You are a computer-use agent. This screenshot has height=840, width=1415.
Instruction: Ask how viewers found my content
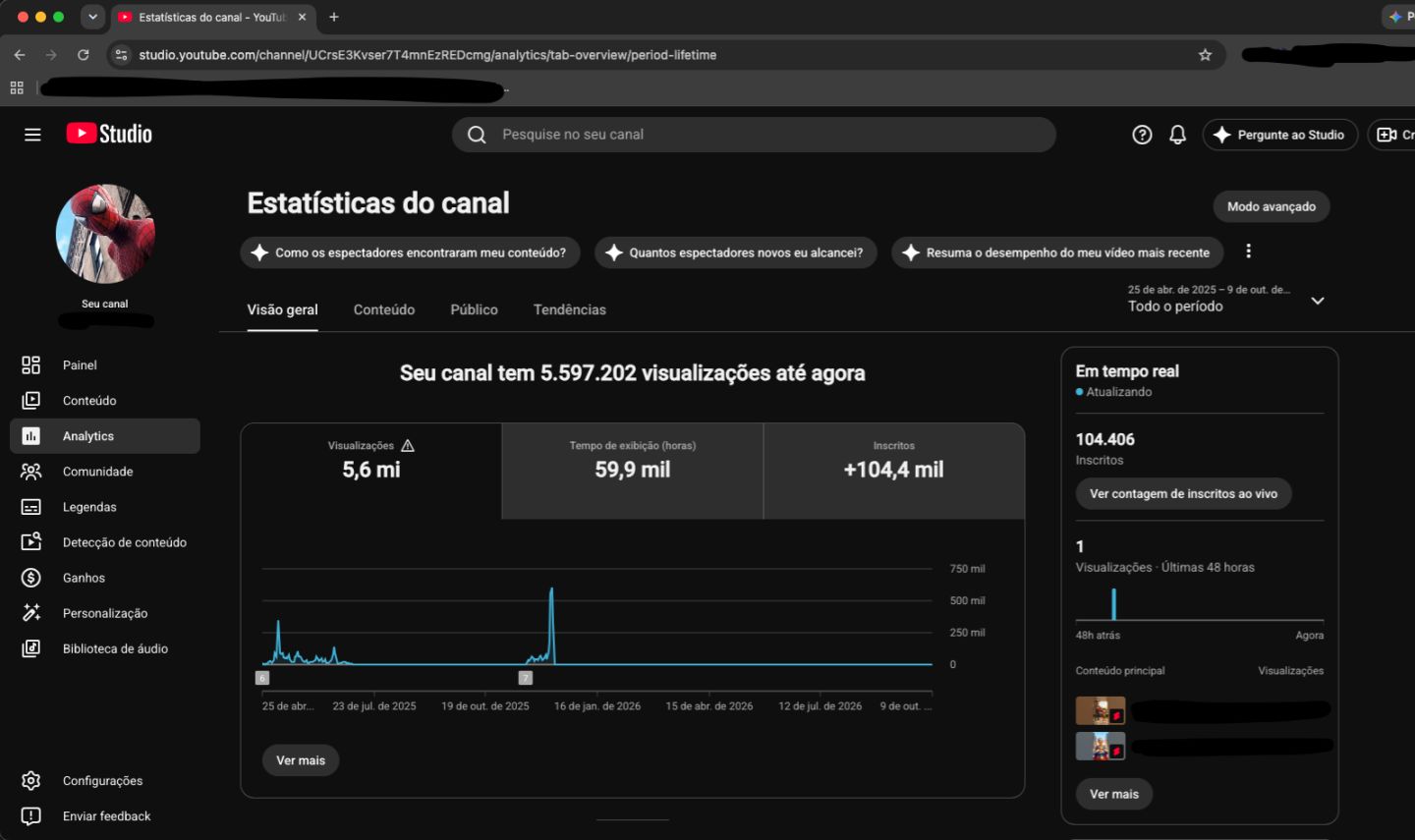click(x=410, y=252)
